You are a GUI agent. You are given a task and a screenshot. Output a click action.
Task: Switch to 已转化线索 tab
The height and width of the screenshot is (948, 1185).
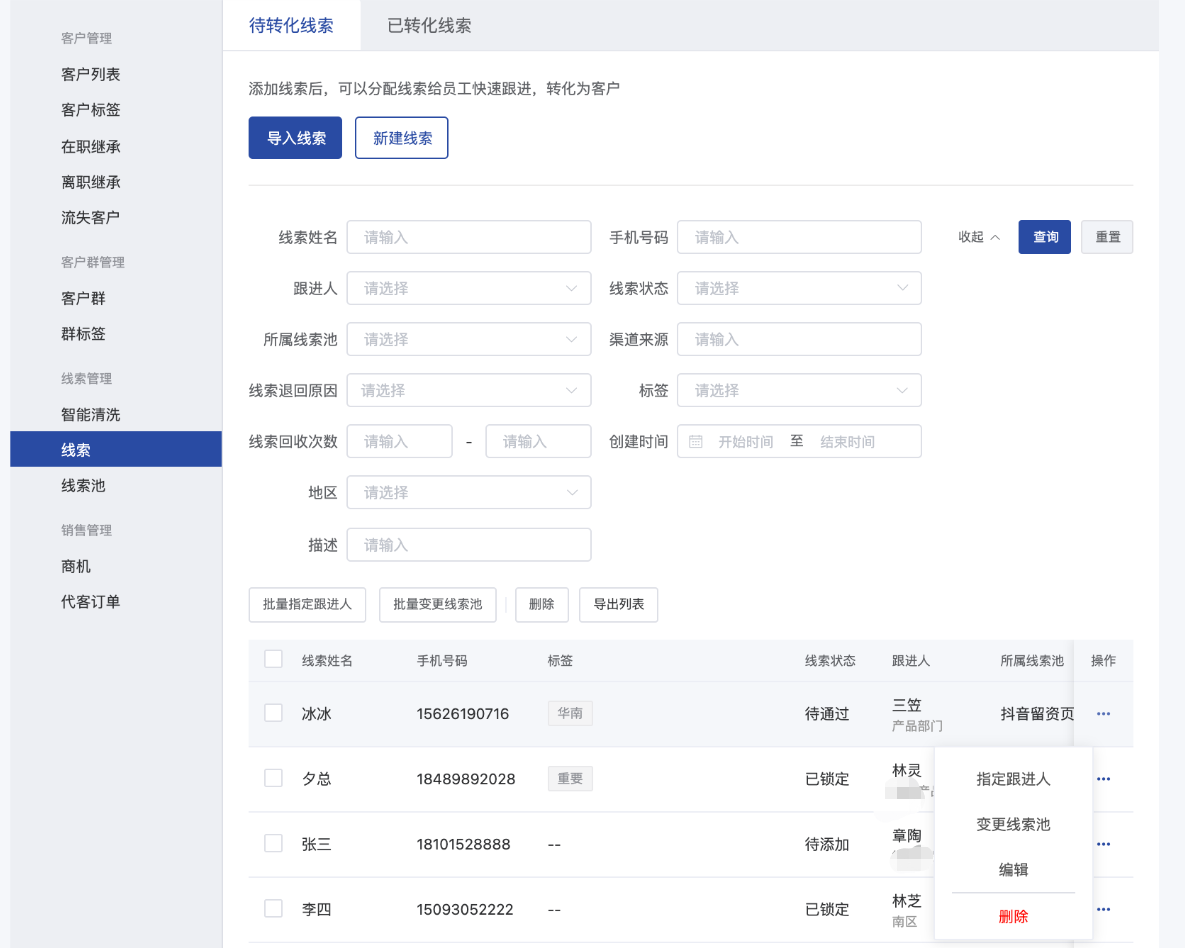(x=429, y=26)
